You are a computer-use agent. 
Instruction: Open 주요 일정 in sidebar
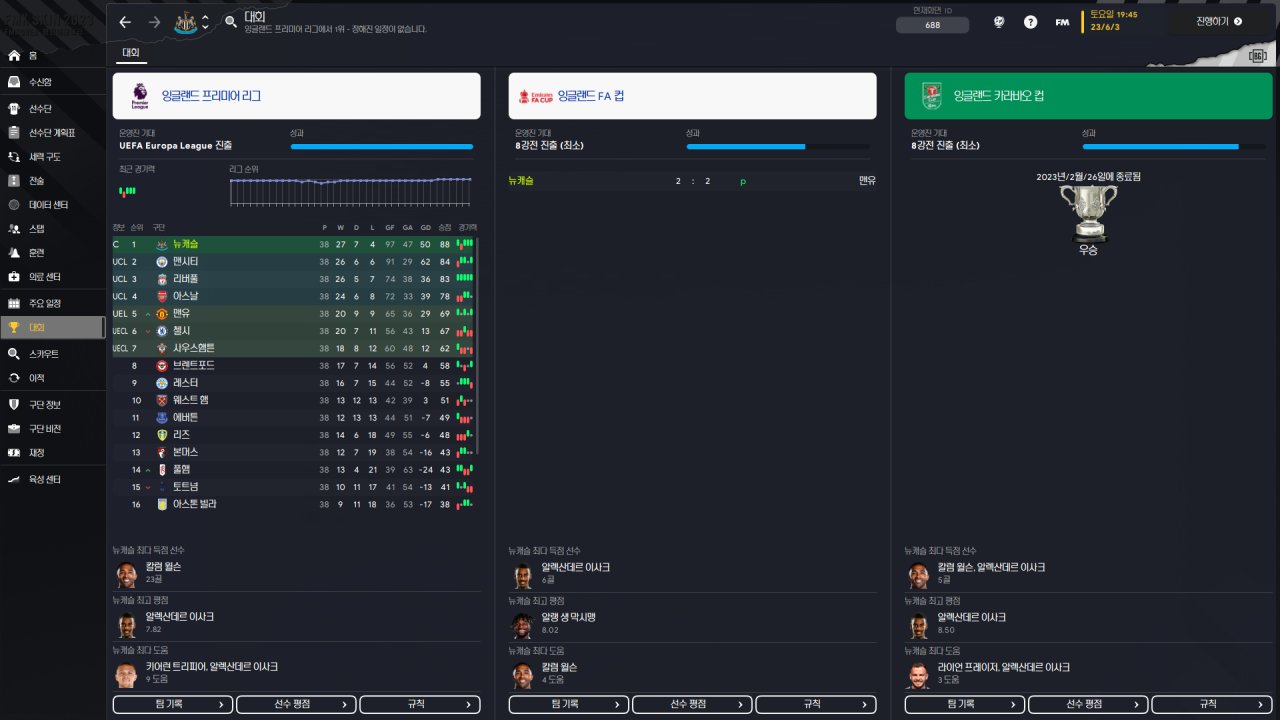tap(52, 303)
